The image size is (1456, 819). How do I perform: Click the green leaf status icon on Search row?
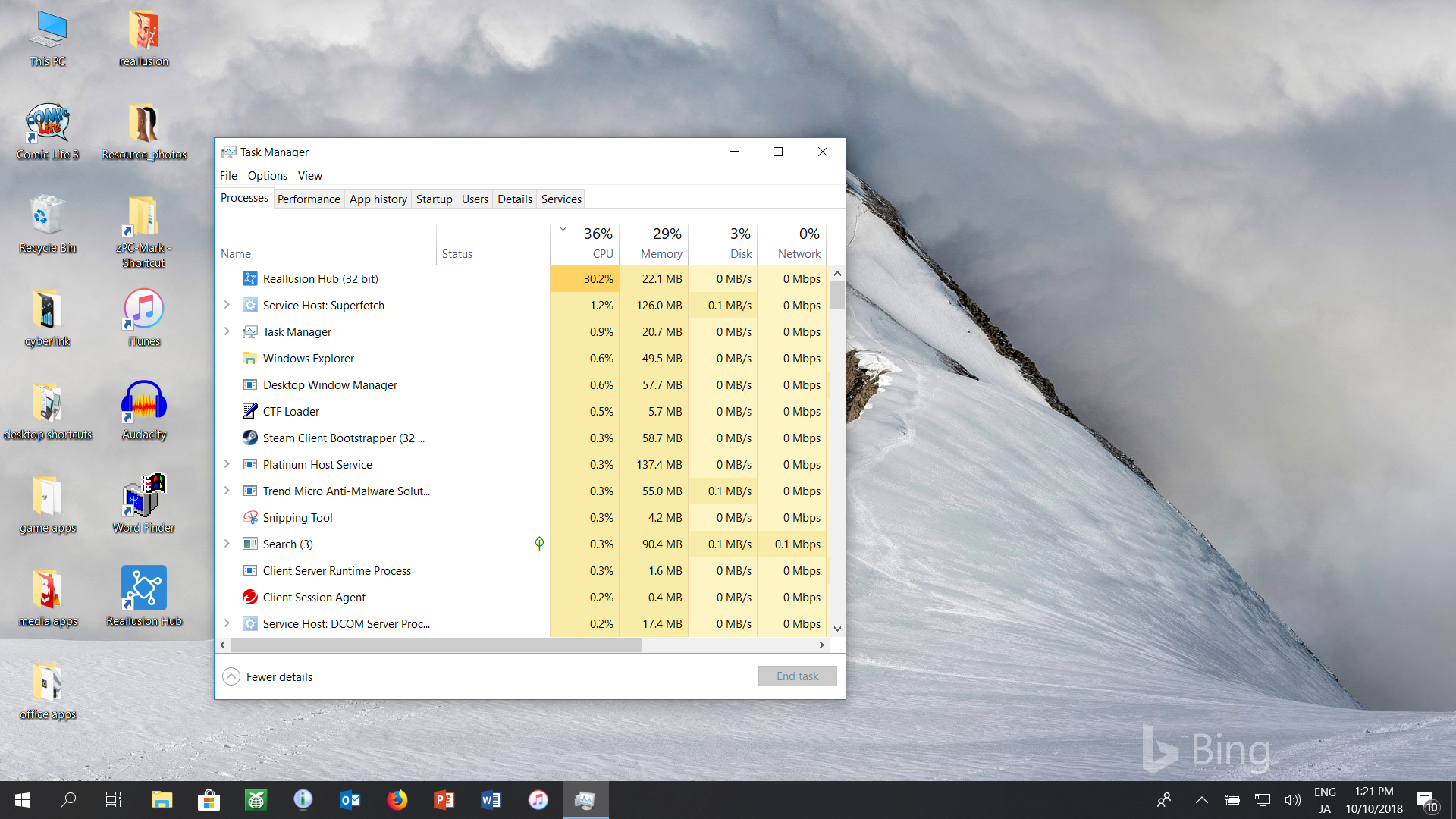pos(539,543)
